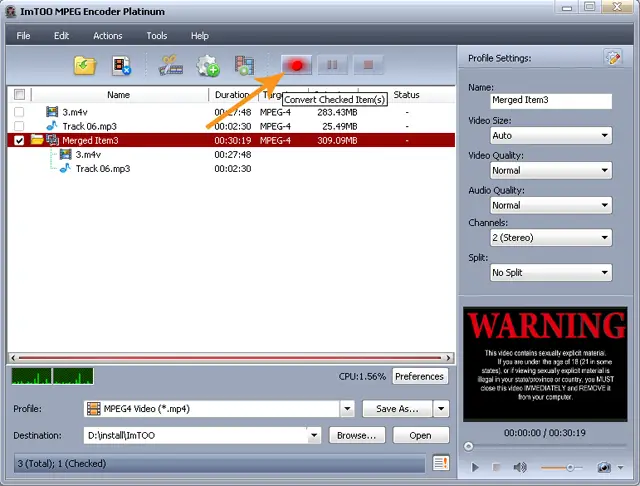This screenshot has height=486, width=640.
Task: Click film icon of top 3.m4v row
Action: pyautogui.click(x=52, y=111)
